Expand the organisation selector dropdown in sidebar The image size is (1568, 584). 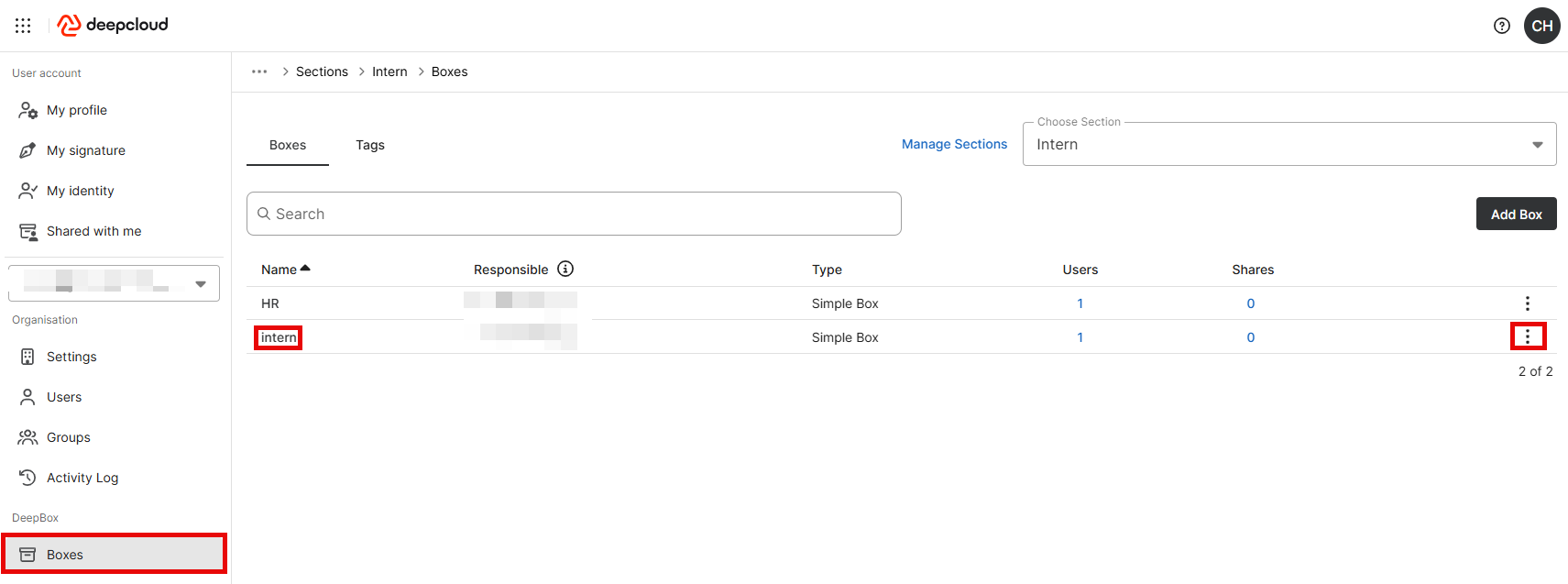pyautogui.click(x=201, y=283)
